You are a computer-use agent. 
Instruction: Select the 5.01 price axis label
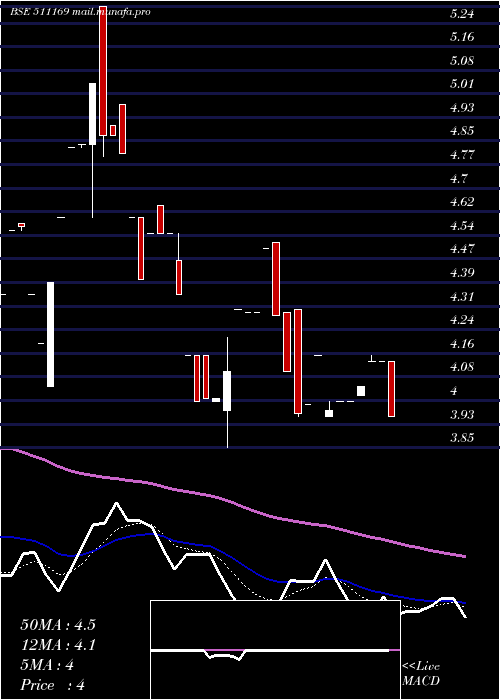click(462, 83)
